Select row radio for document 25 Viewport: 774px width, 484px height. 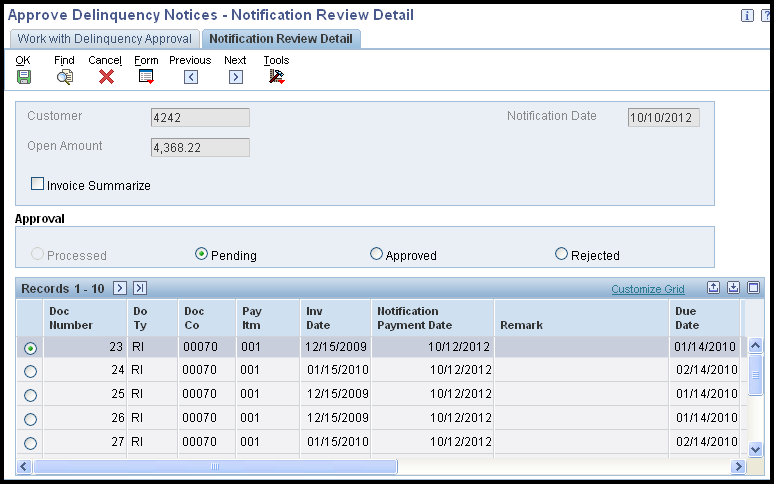pyautogui.click(x=31, y=396)
